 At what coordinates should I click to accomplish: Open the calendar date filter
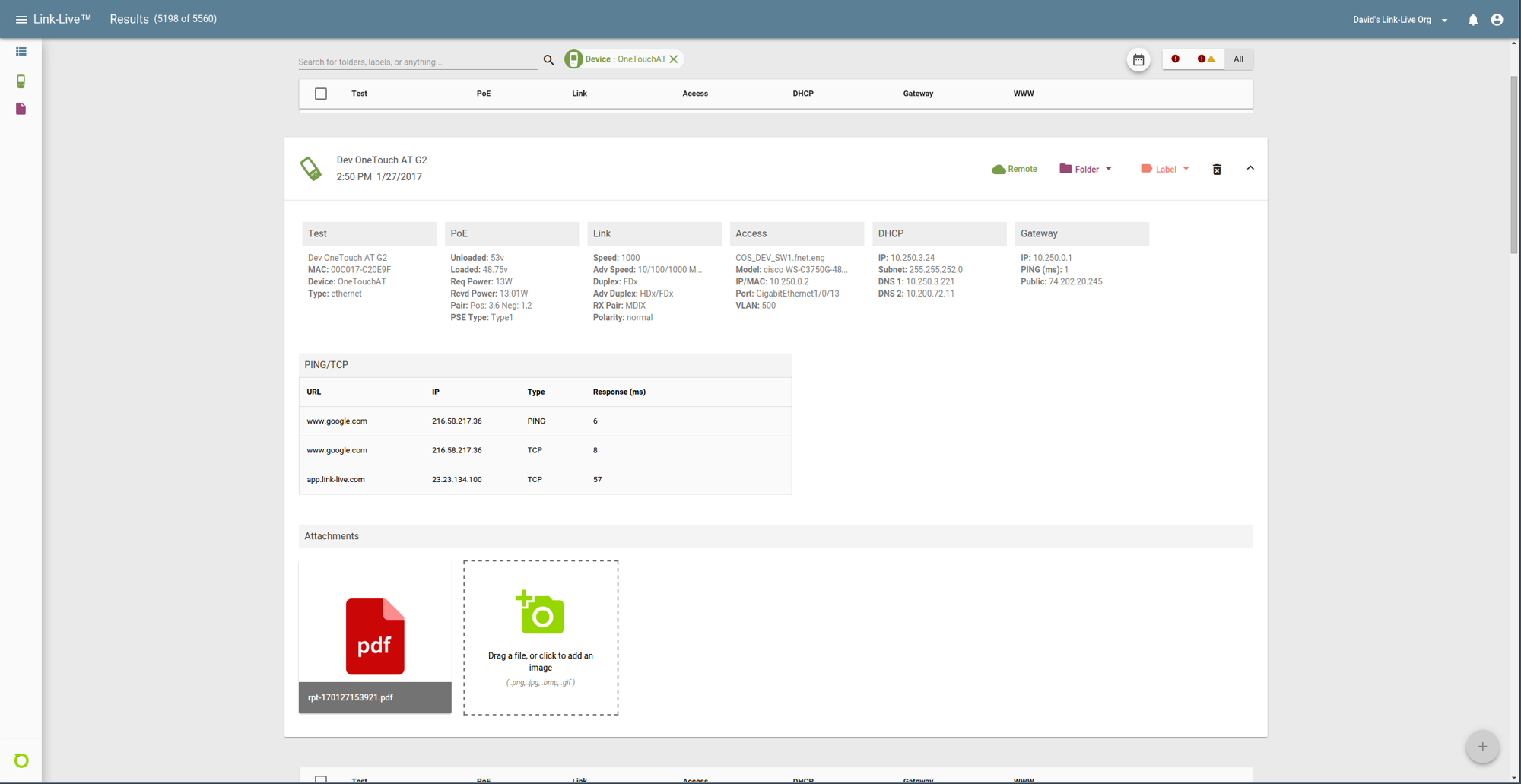point(1138,59)
